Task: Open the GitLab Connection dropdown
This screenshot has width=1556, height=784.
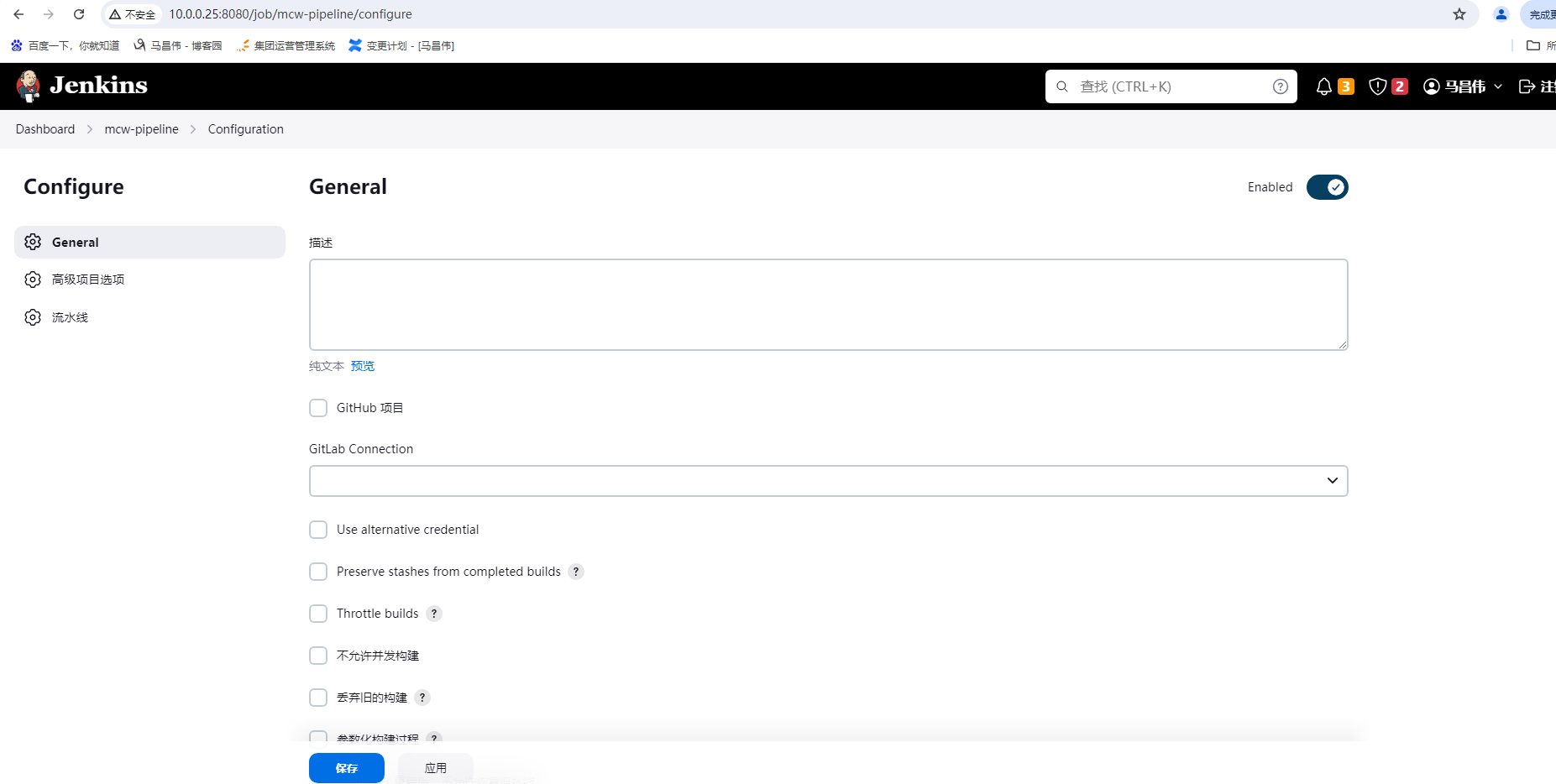Action: pos(829,481)
